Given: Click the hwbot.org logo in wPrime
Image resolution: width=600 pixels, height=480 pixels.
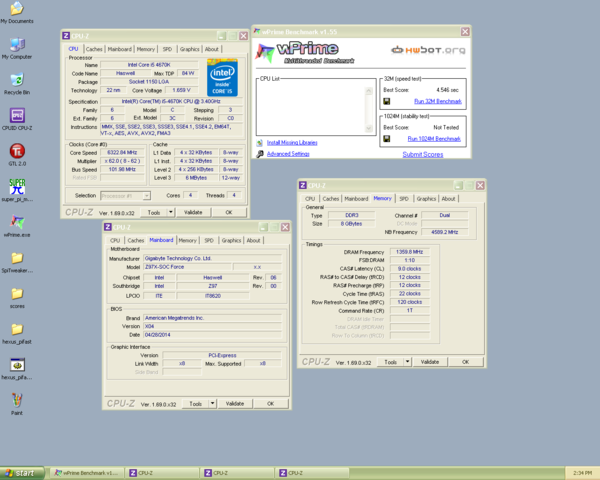Looking at the screenshot, I should (x=429, y=50).
